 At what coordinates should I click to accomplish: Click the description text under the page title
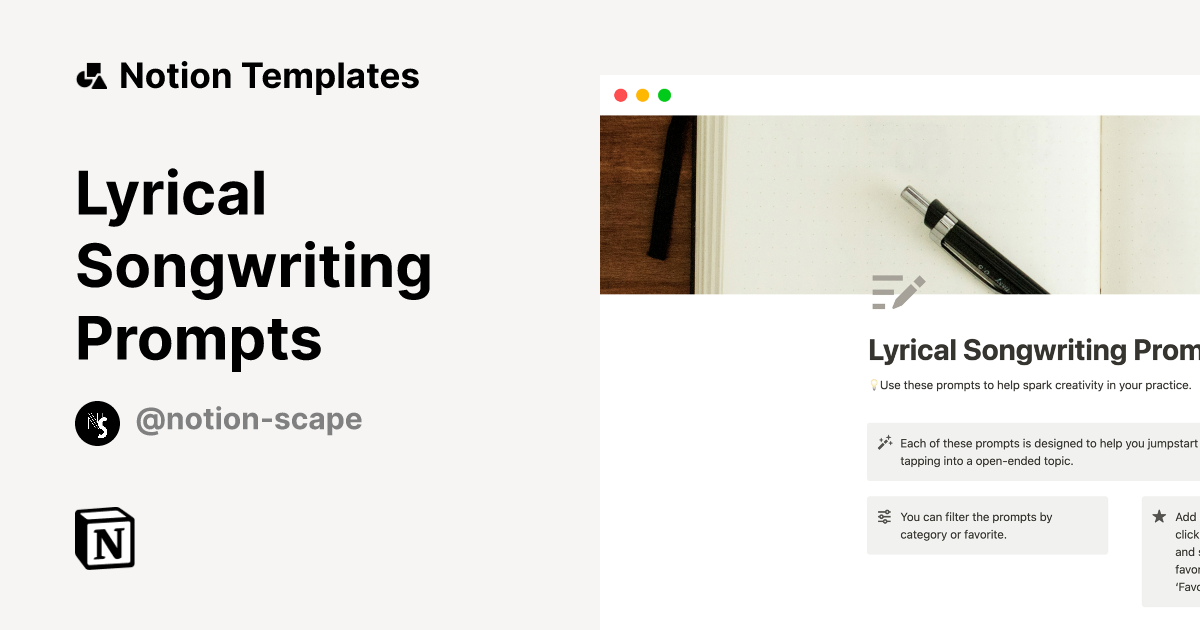point(1030,384)
